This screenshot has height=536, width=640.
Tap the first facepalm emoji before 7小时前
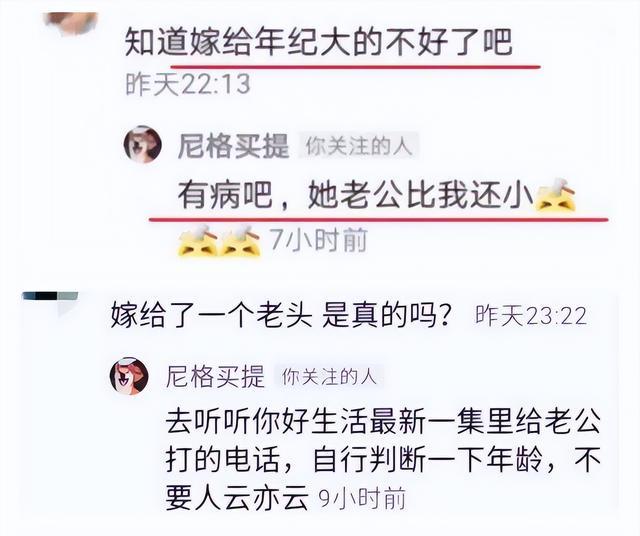[x=199, y=241]
